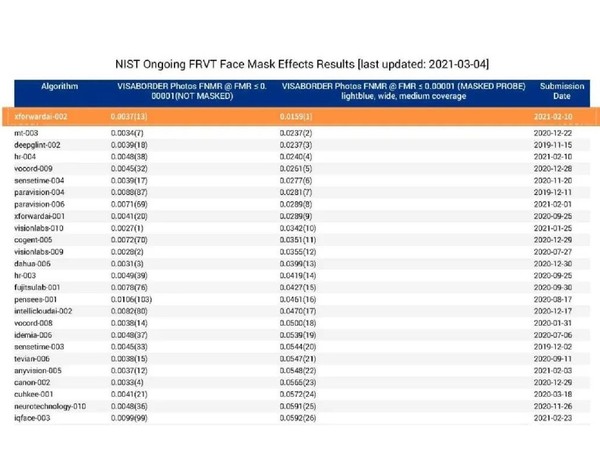This screenshot has width=600, height=450.
Task: Sort by the Submission Date column header
Action: tap(561, 91)
